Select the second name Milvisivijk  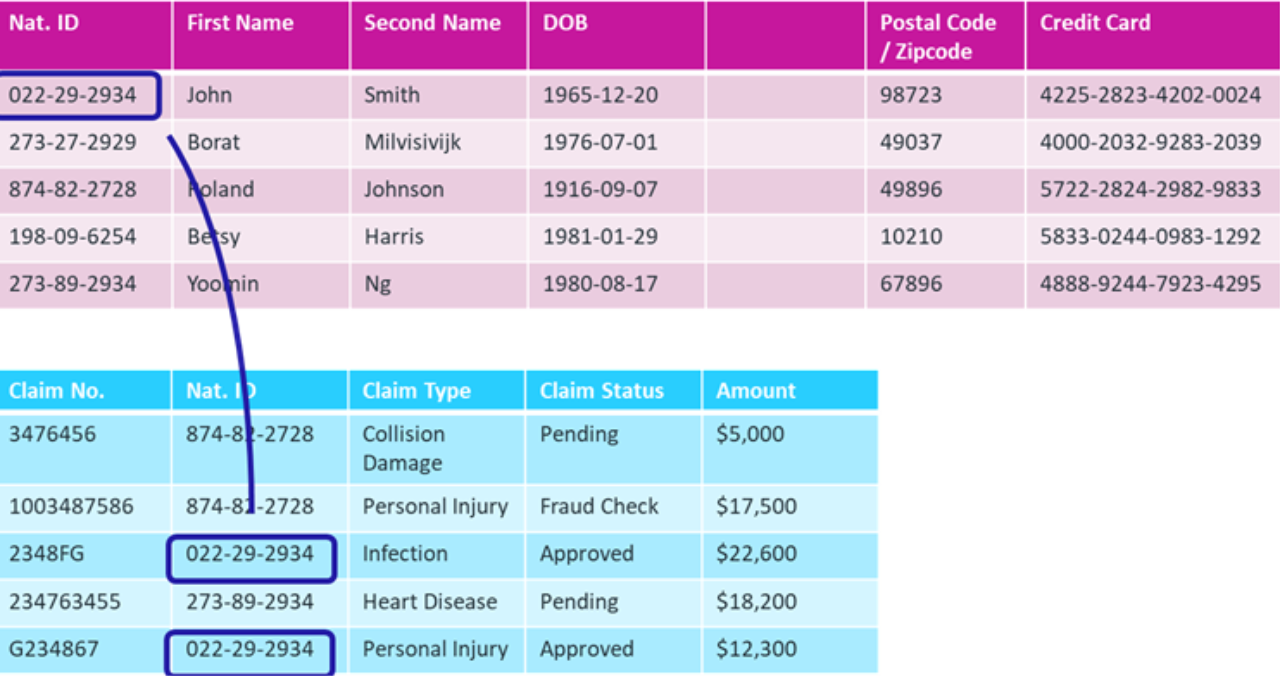coord(413,142)
